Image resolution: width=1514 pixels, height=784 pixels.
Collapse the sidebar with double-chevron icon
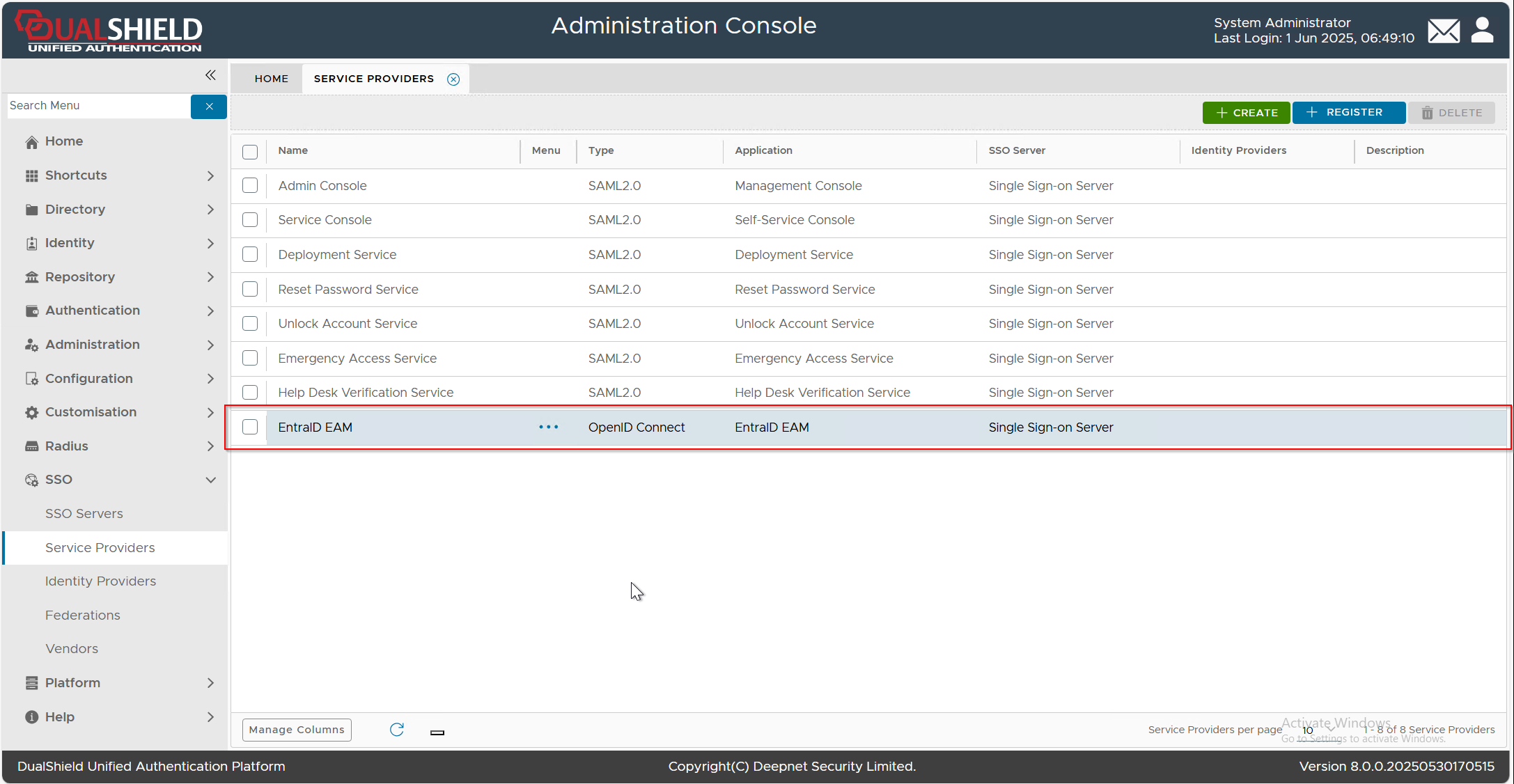click(210, 75)
